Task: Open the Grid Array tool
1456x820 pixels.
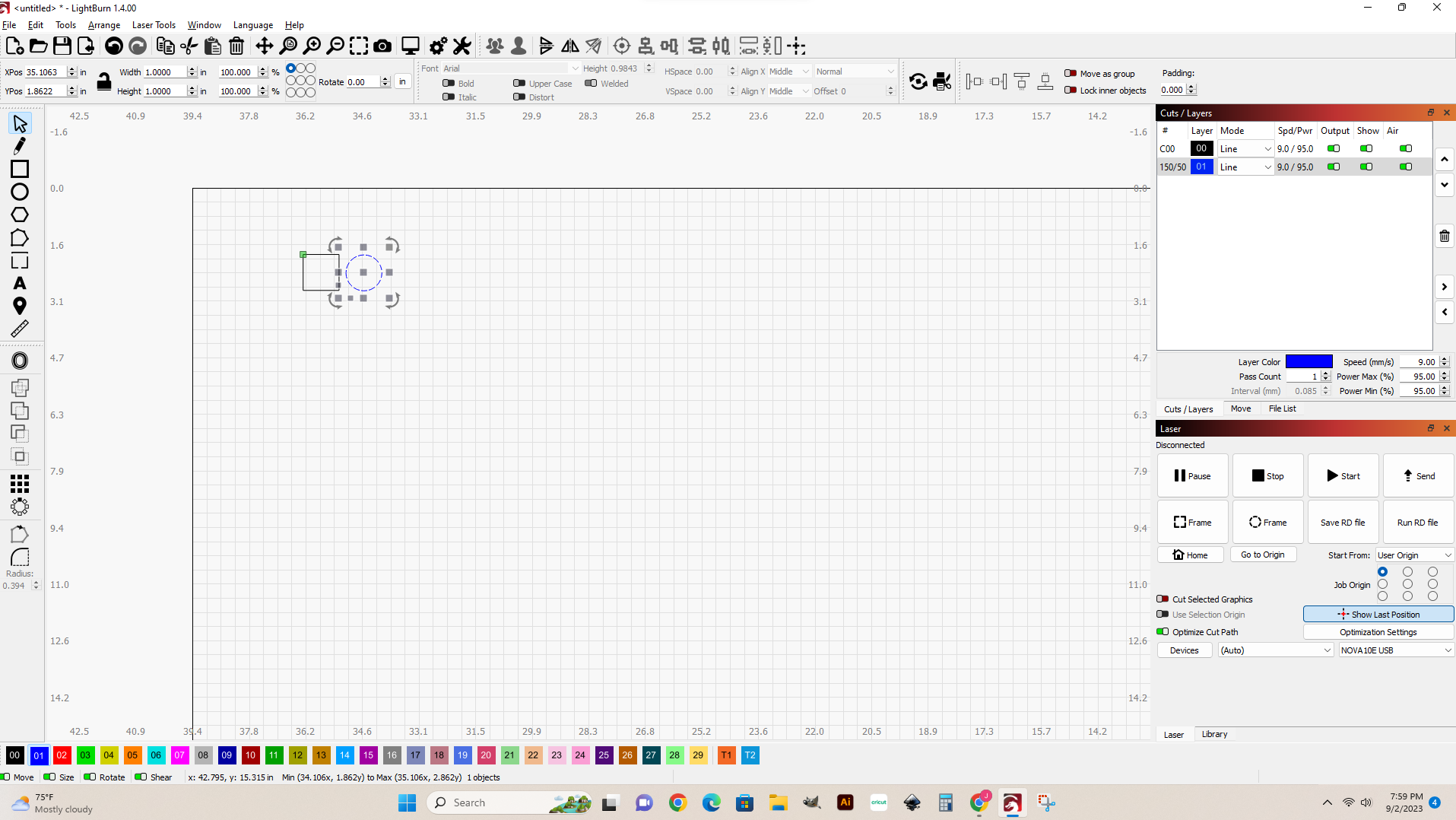Action: coord(20,484)
